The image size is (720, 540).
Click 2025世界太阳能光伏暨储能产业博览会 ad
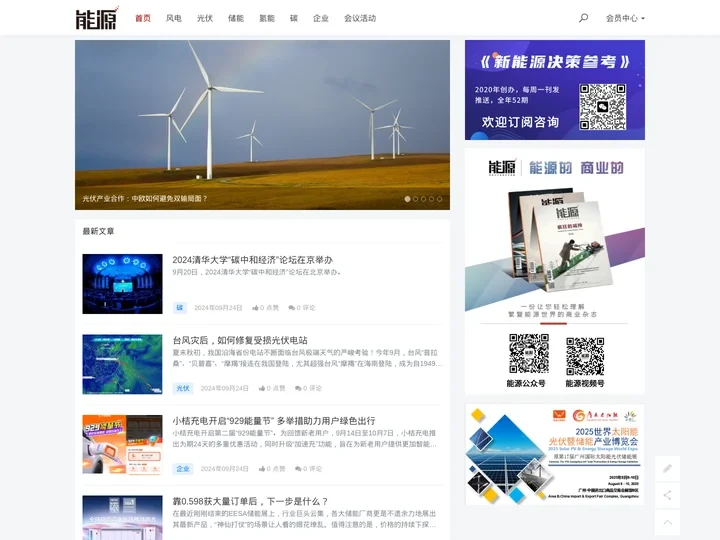click(x=555, y=455)
